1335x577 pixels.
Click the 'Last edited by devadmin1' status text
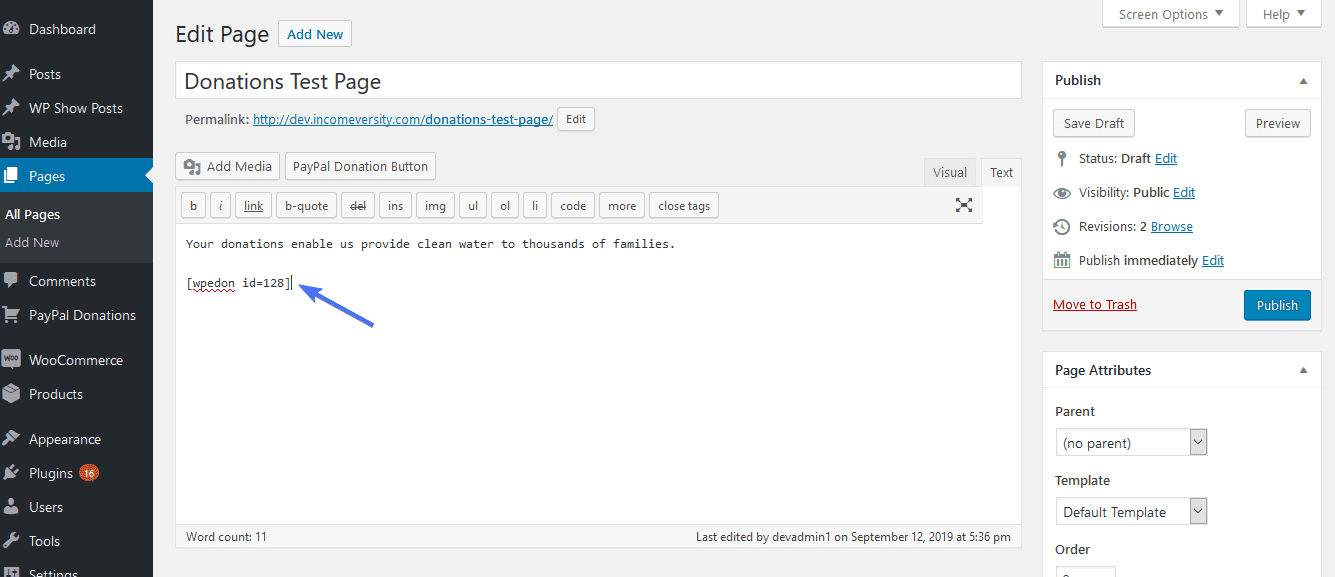click(x=853, y=537)
